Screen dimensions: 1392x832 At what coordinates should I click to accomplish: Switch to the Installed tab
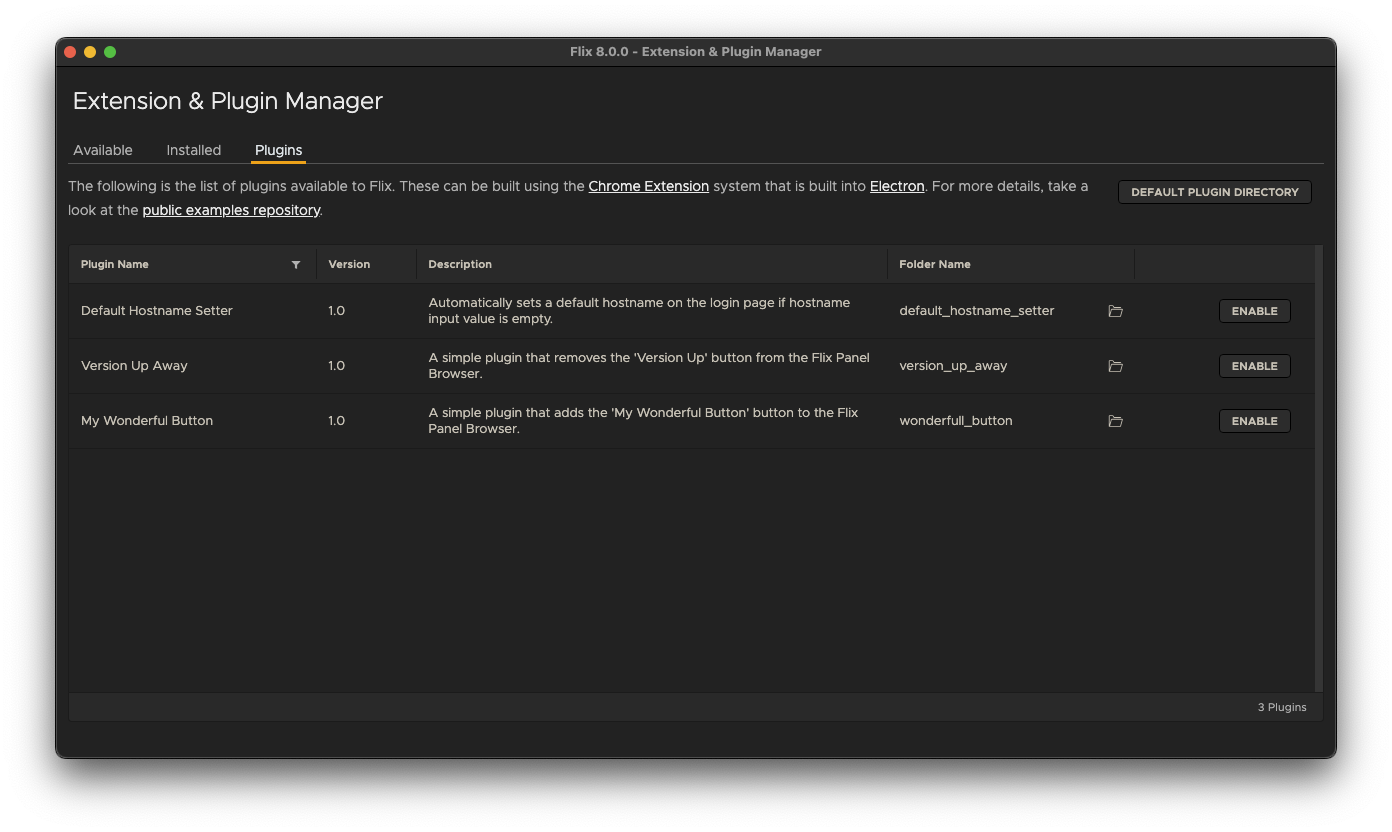tap(193, 150)
